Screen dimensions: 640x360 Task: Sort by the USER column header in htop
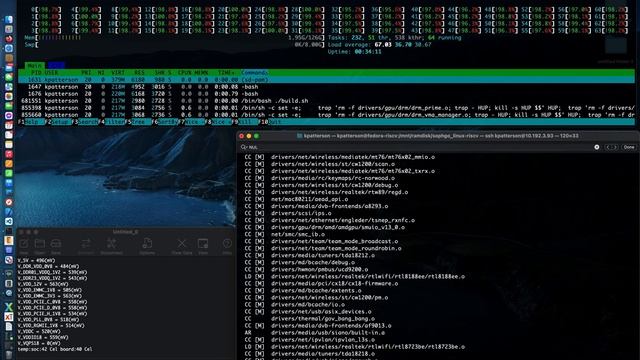[x=51, y=73]
